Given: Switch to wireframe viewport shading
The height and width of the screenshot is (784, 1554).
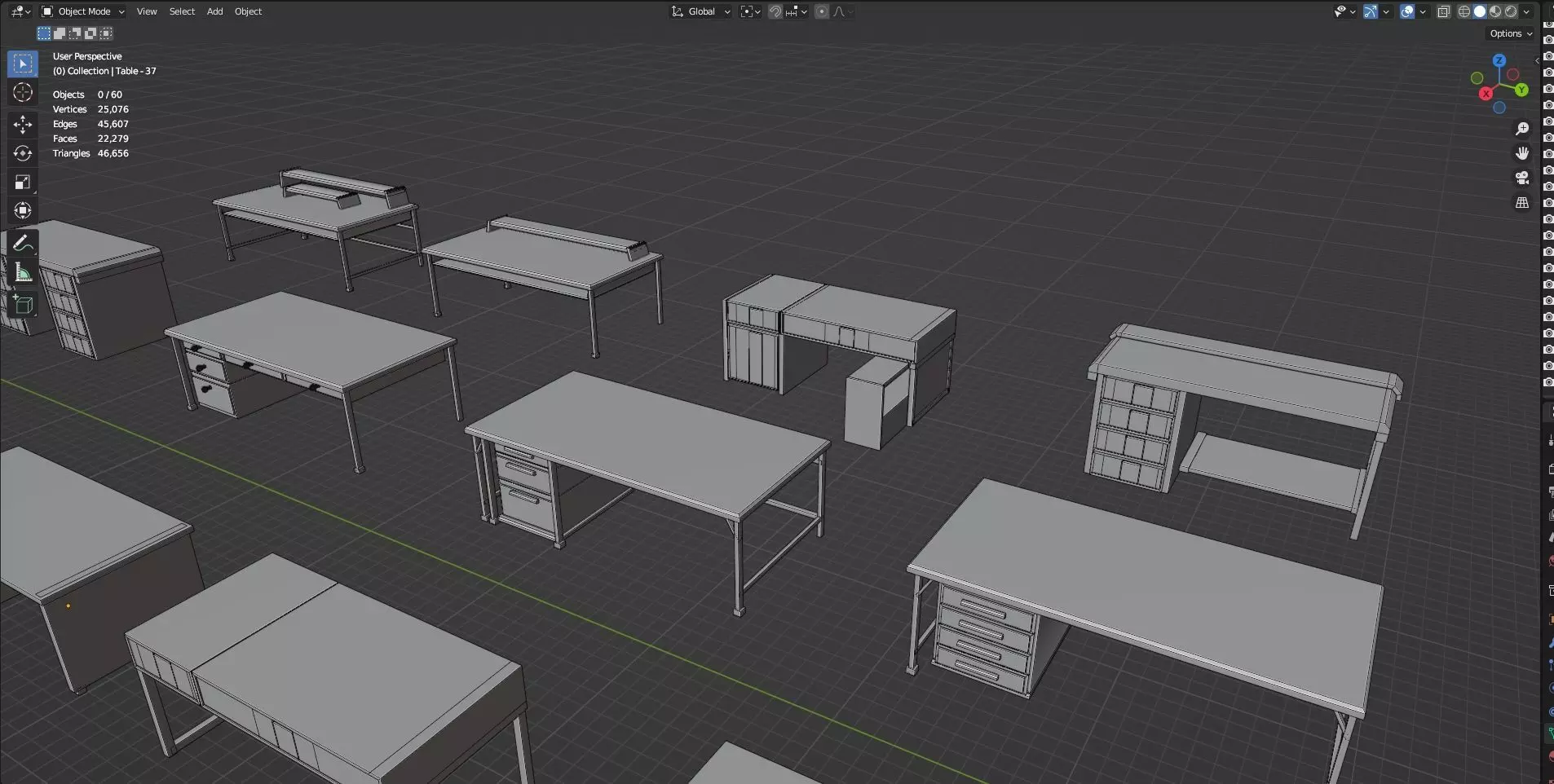Looking at the screenshot, I should (1464, 11).
